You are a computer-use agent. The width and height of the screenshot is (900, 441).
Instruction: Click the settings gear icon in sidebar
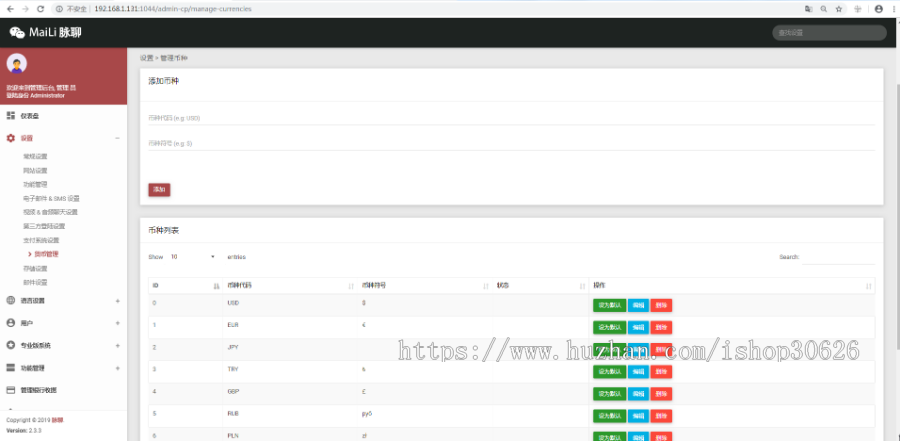11,138
